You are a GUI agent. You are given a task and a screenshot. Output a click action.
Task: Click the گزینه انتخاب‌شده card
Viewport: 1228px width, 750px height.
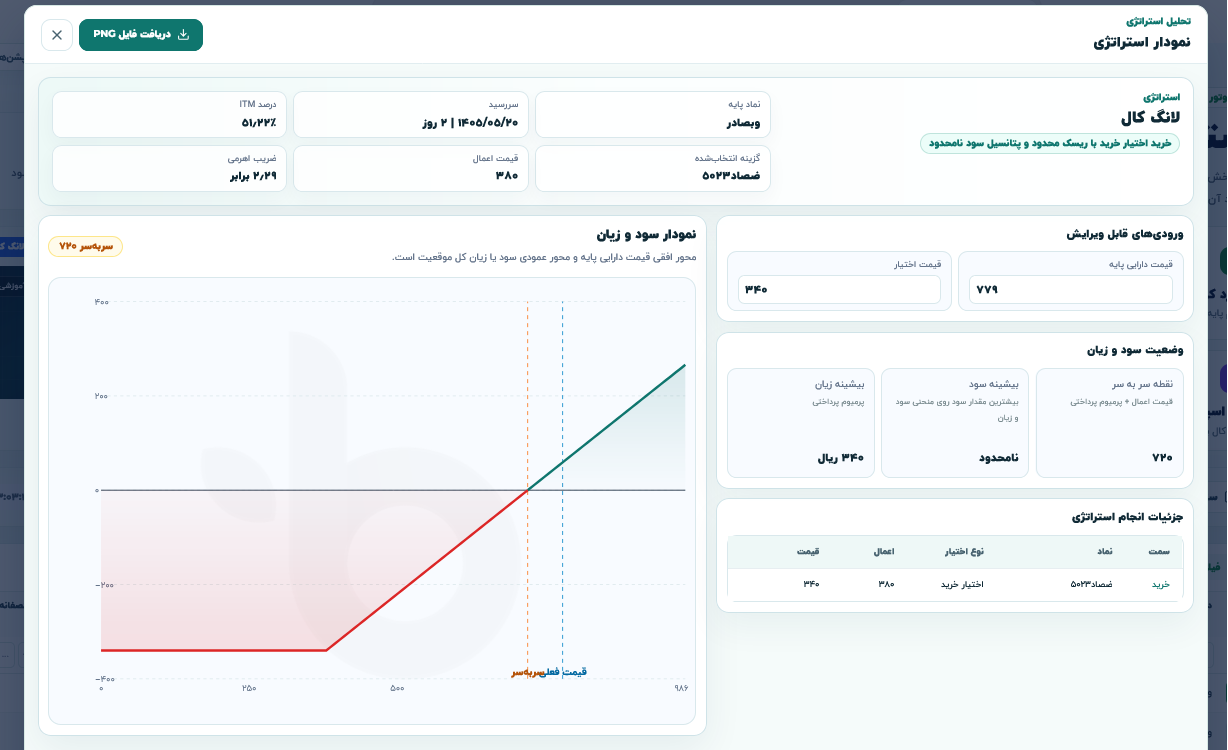coord(653,168)
